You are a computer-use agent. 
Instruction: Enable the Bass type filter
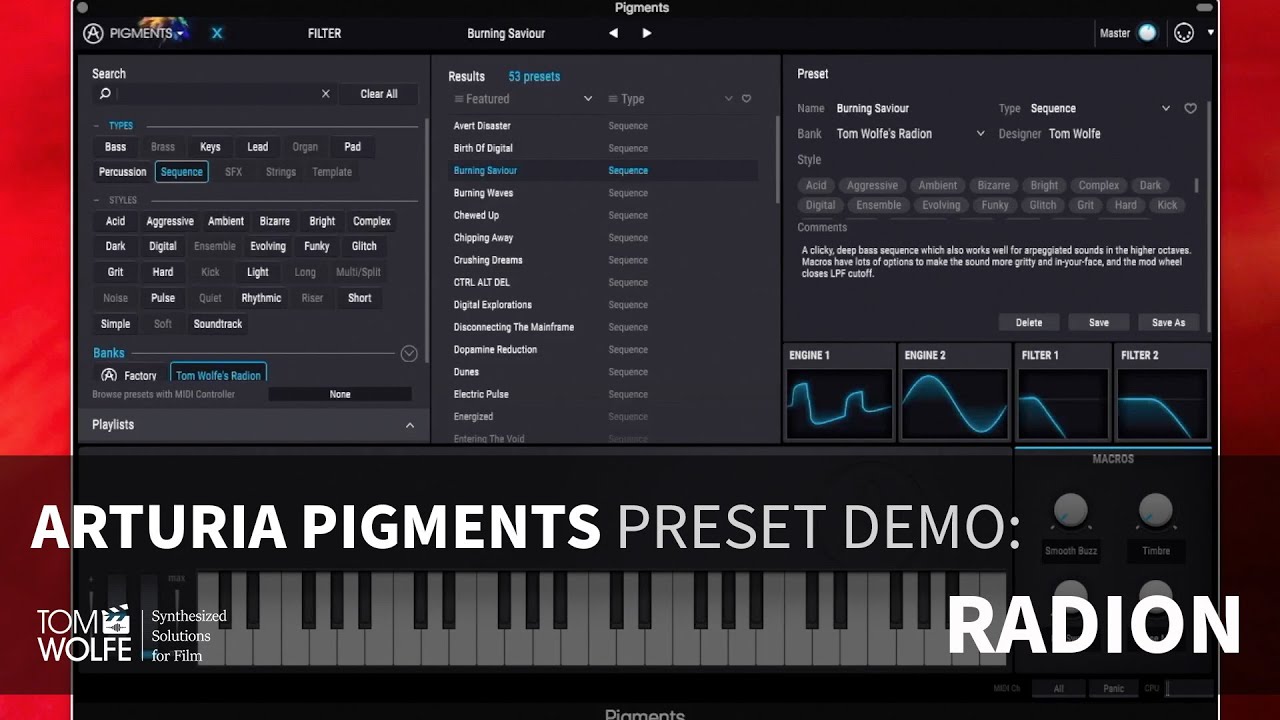[x=116, y=147]
